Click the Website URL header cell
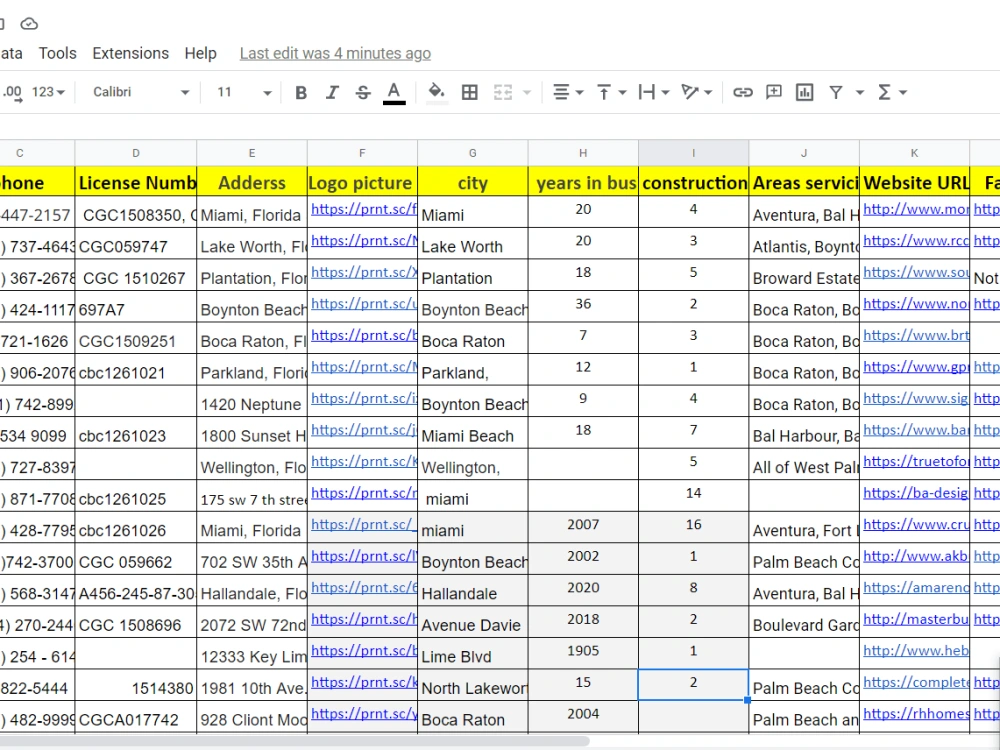 coord(915,182)
